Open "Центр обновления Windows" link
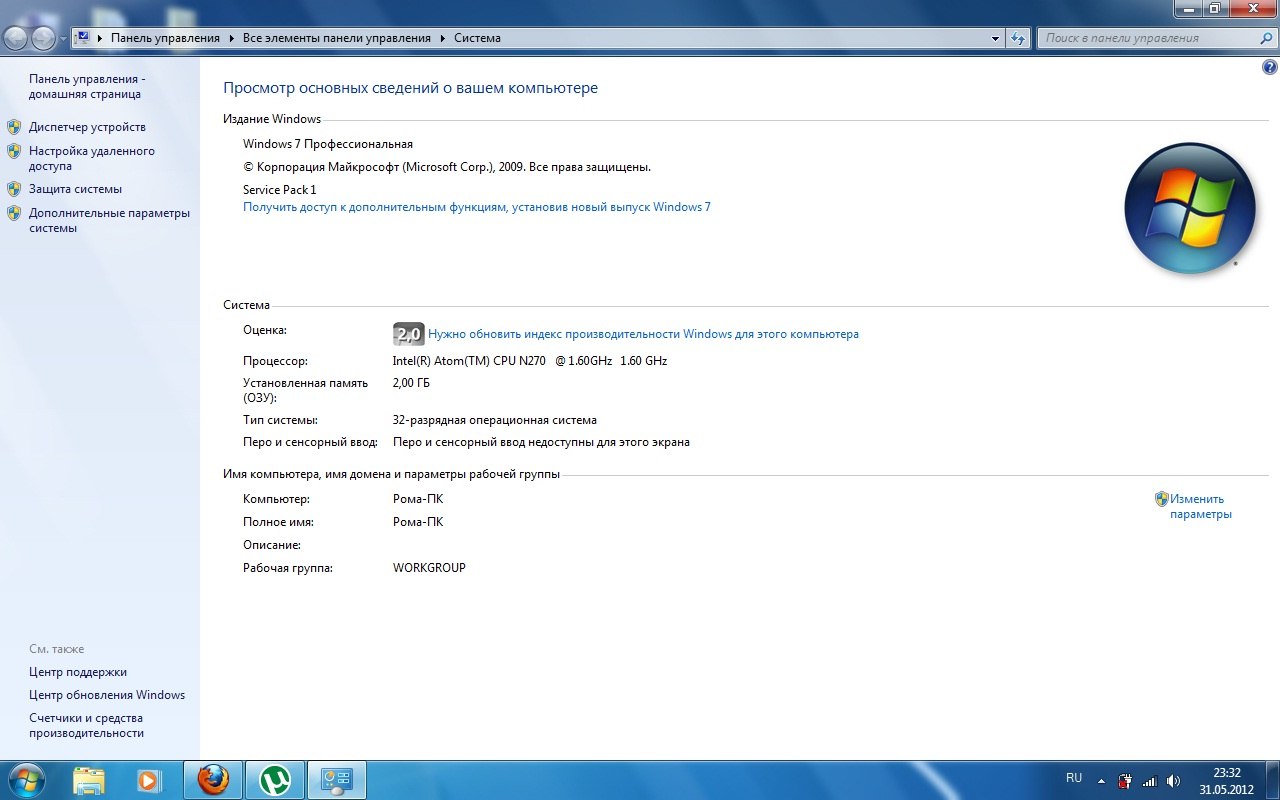 coord(107,695)
